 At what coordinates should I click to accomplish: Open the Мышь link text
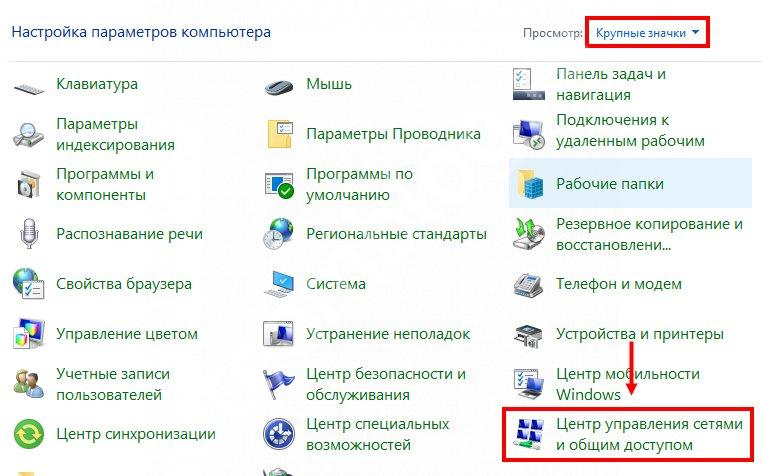[x=329, y=84]
